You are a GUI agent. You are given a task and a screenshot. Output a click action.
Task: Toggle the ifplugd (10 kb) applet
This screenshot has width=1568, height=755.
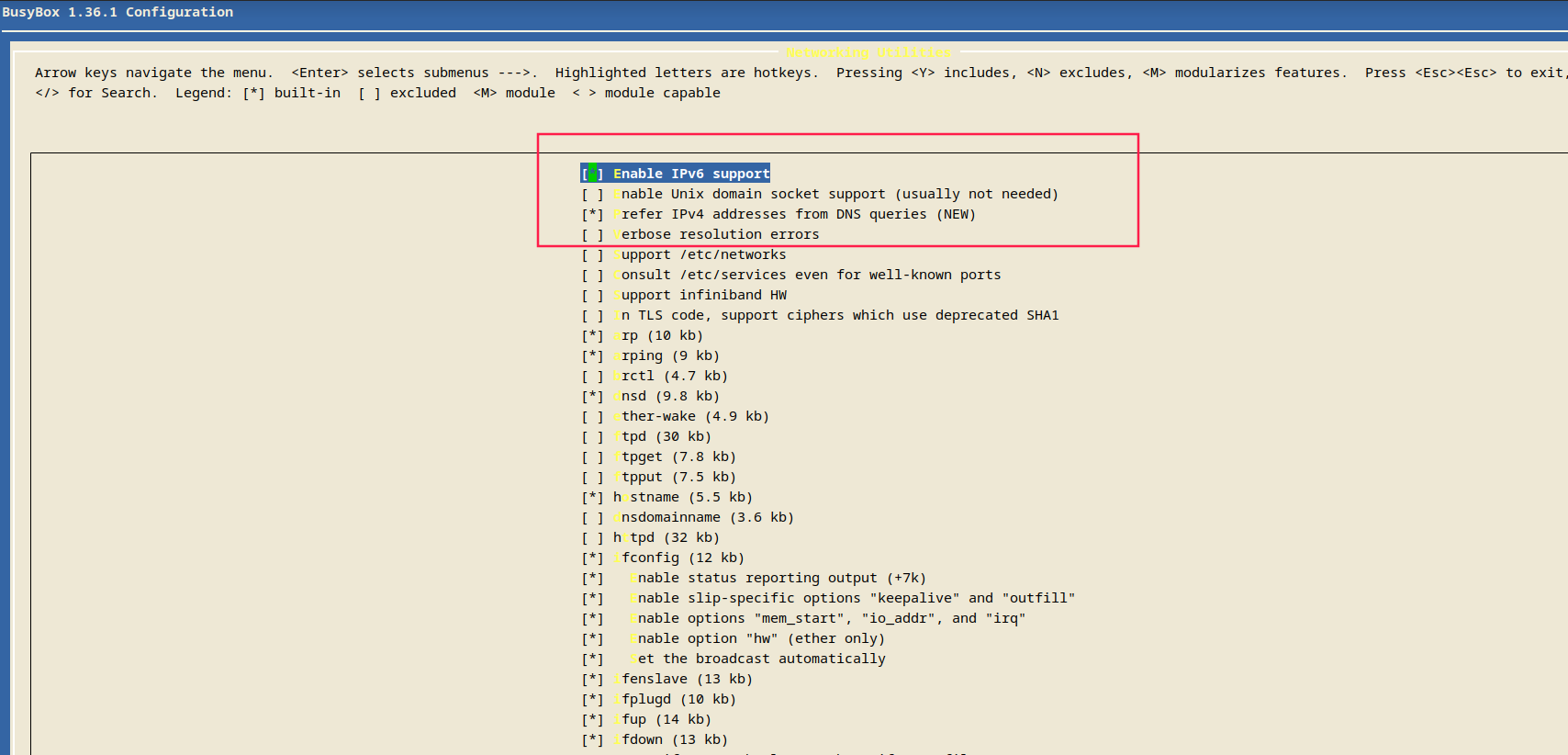(659, 699)
